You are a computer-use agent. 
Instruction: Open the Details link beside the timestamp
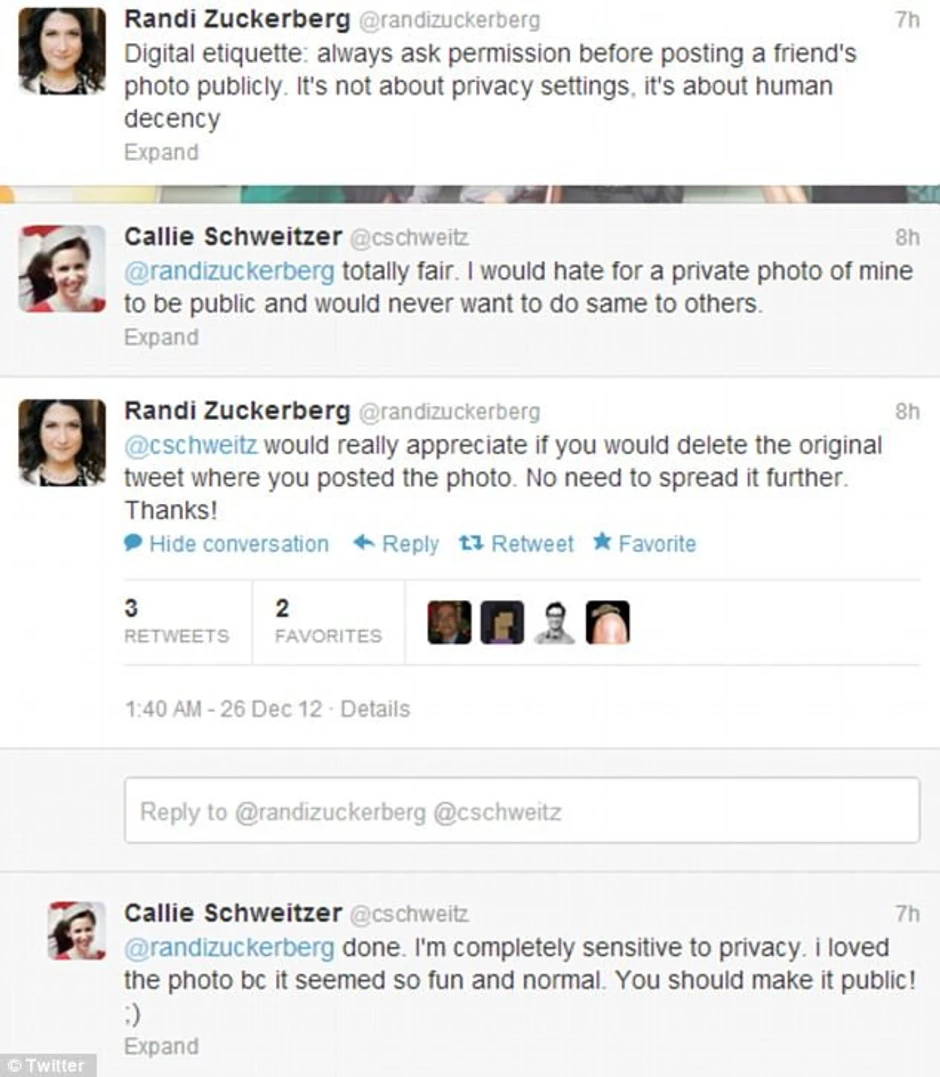[375, 709]
